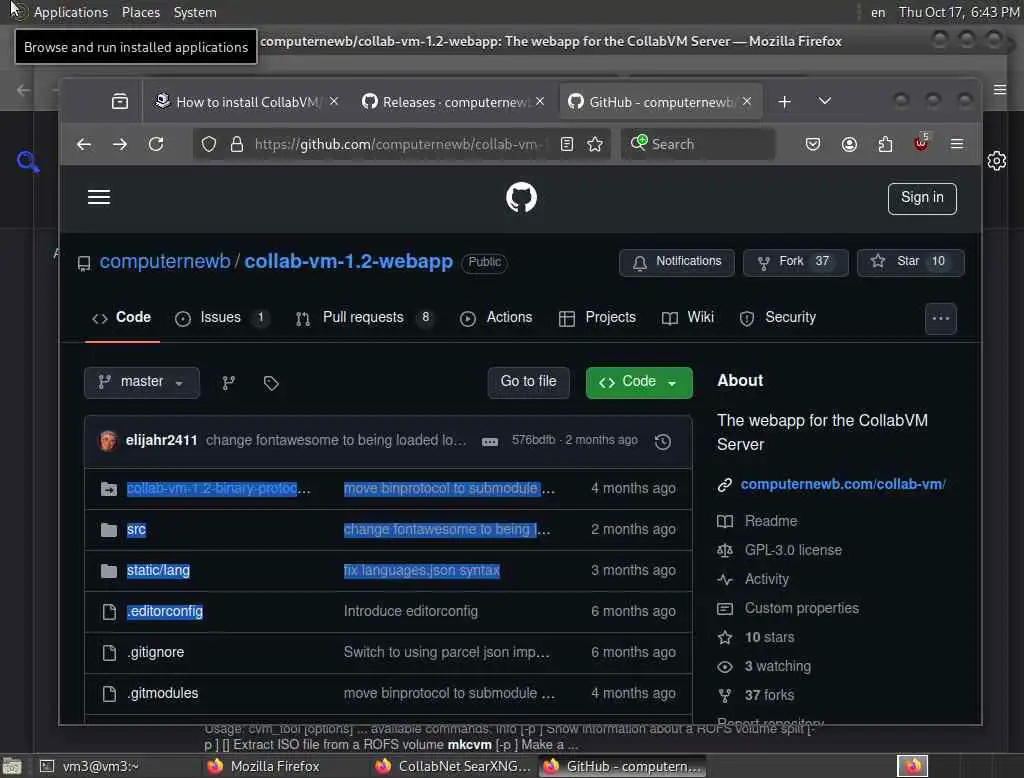
Task: Expand the green Code dropdown button
Action: (639, 382)
